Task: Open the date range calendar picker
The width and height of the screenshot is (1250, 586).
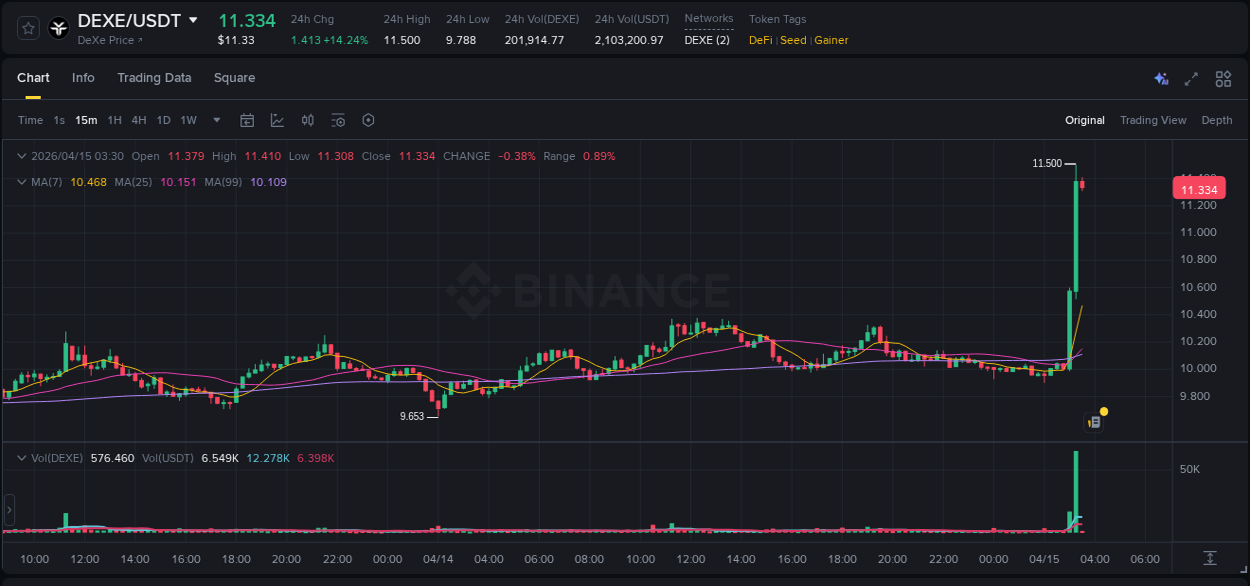Action: point(247,120)
